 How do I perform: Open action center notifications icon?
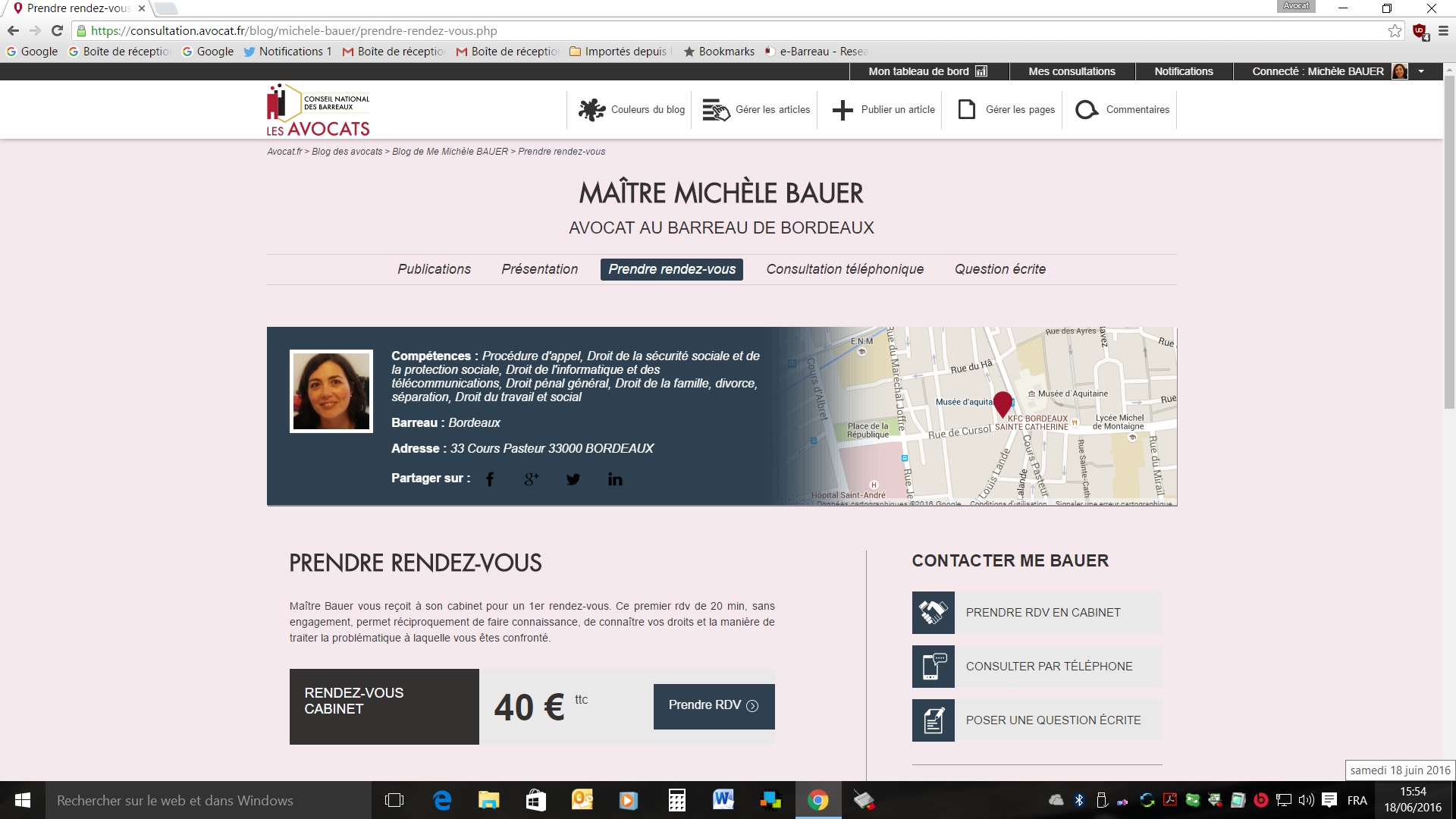(1329, 800)
